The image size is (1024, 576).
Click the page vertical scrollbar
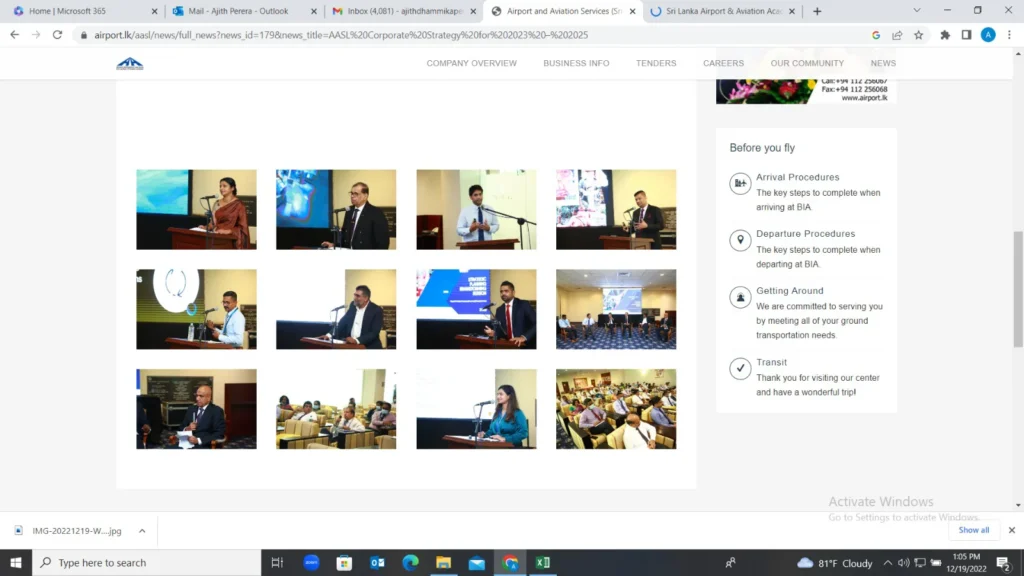(x=1018, y=290)
